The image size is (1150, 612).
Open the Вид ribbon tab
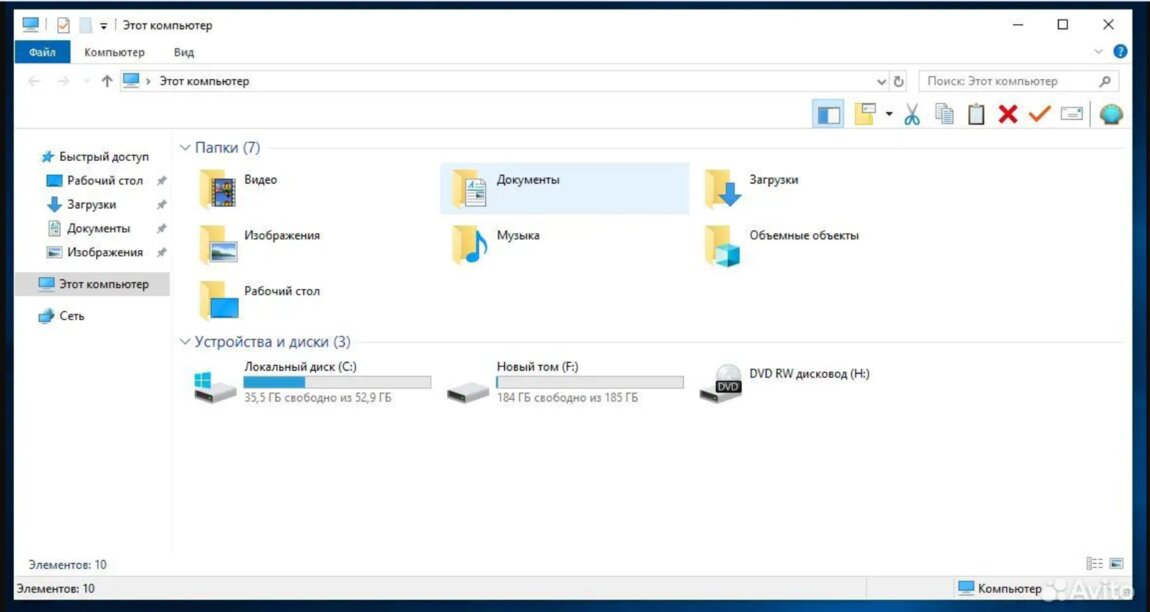pyautogui.click(x=184, y=52)
